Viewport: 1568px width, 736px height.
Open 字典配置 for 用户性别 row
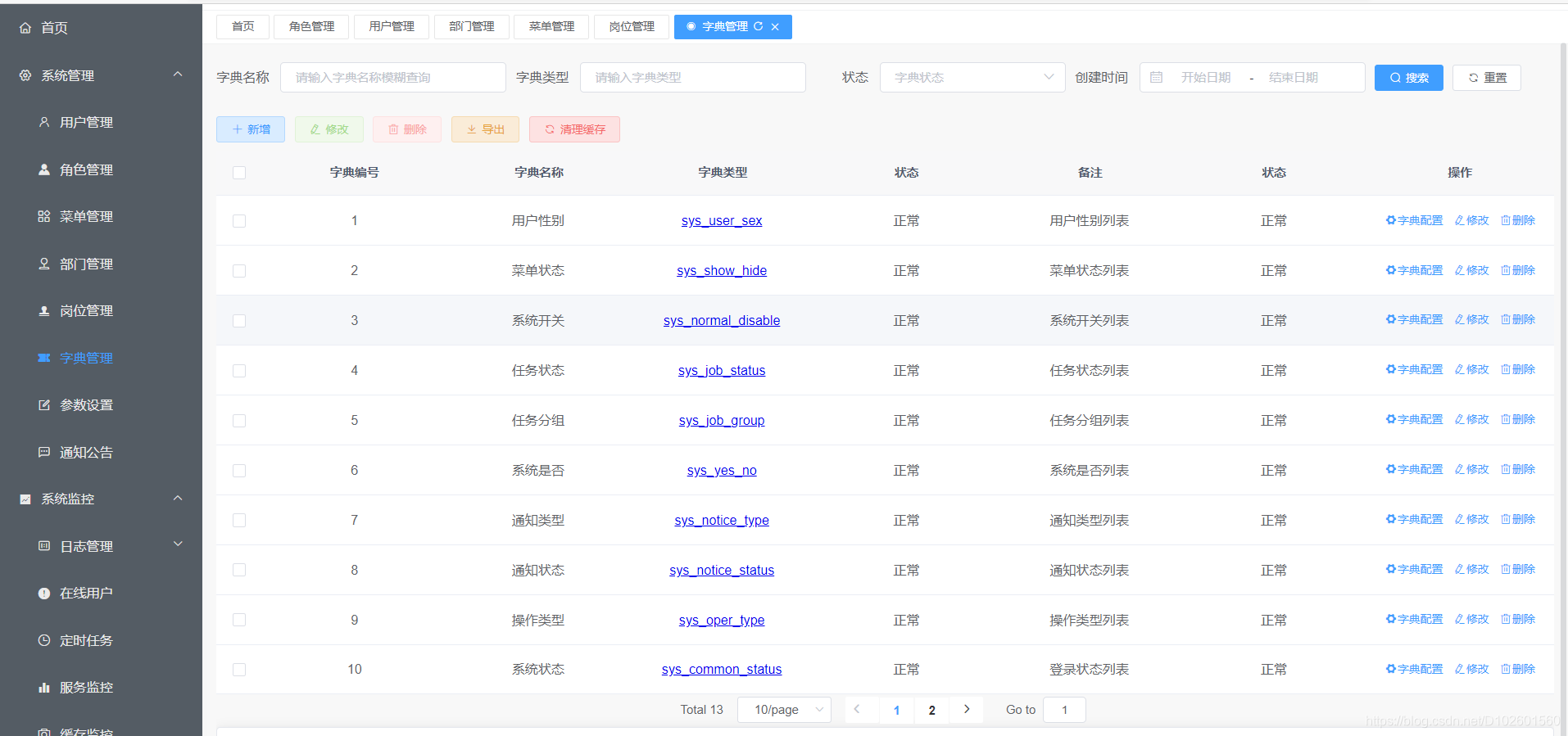tap(1415, 220)
